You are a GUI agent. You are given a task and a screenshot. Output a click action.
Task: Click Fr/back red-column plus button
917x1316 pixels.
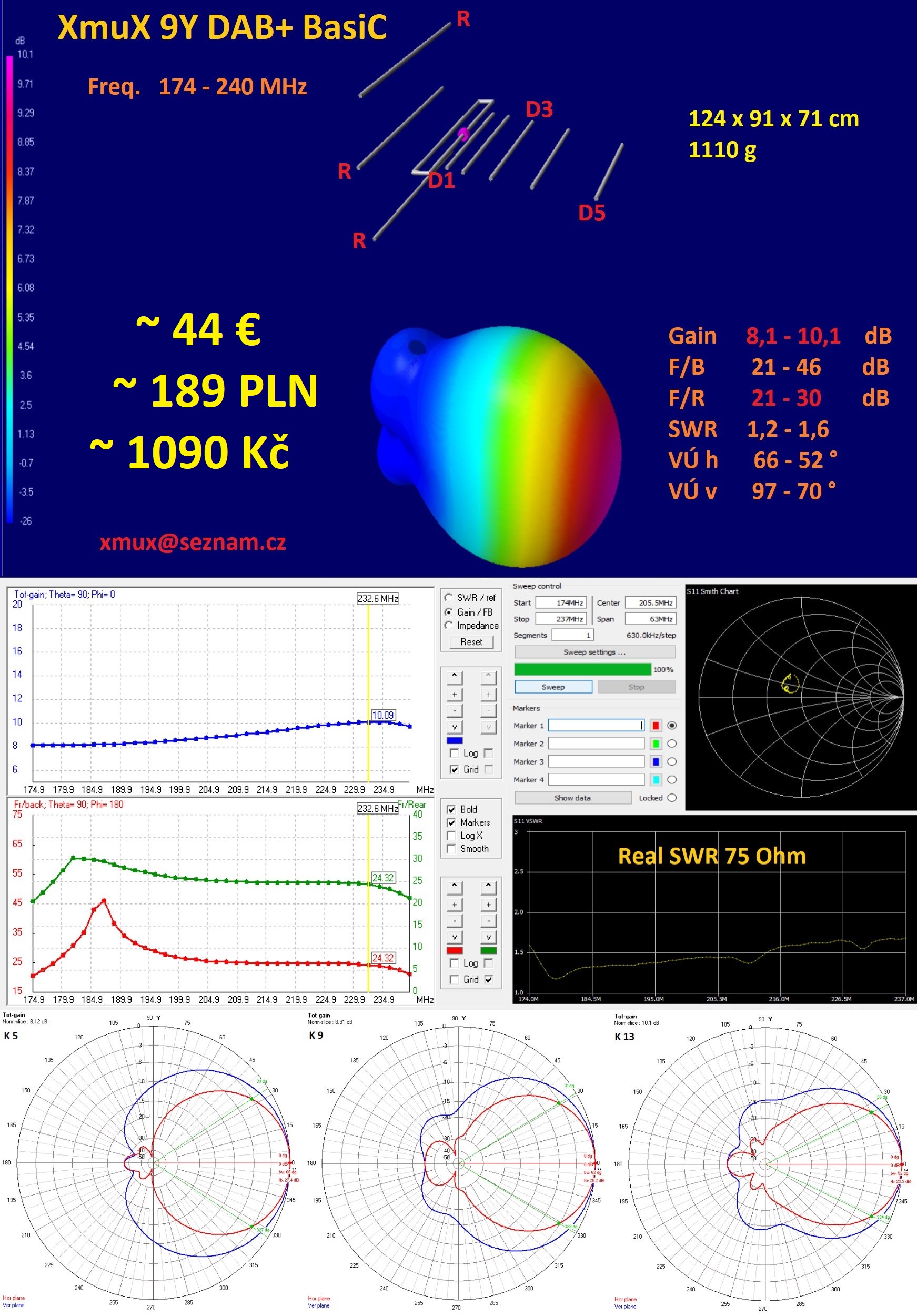pyautogui.click(x=455, y=905)
